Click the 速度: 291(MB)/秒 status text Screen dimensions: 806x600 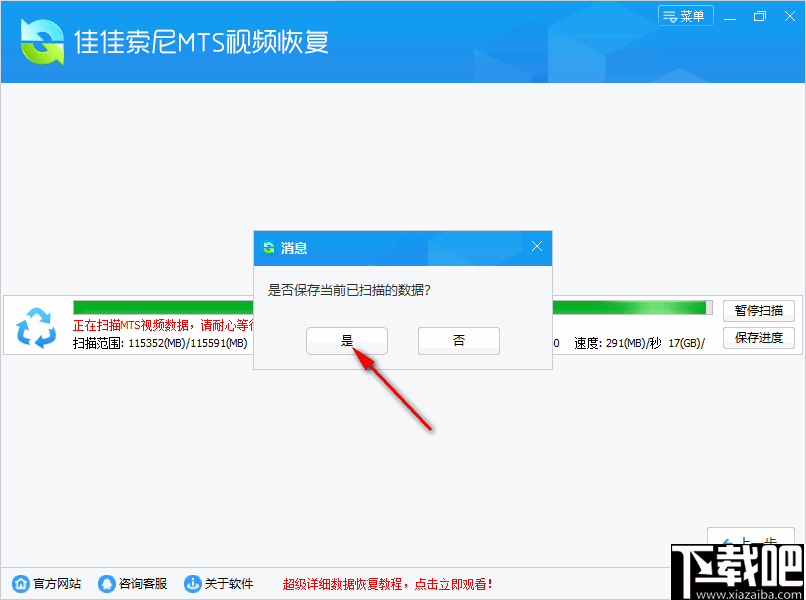(617, 343)
